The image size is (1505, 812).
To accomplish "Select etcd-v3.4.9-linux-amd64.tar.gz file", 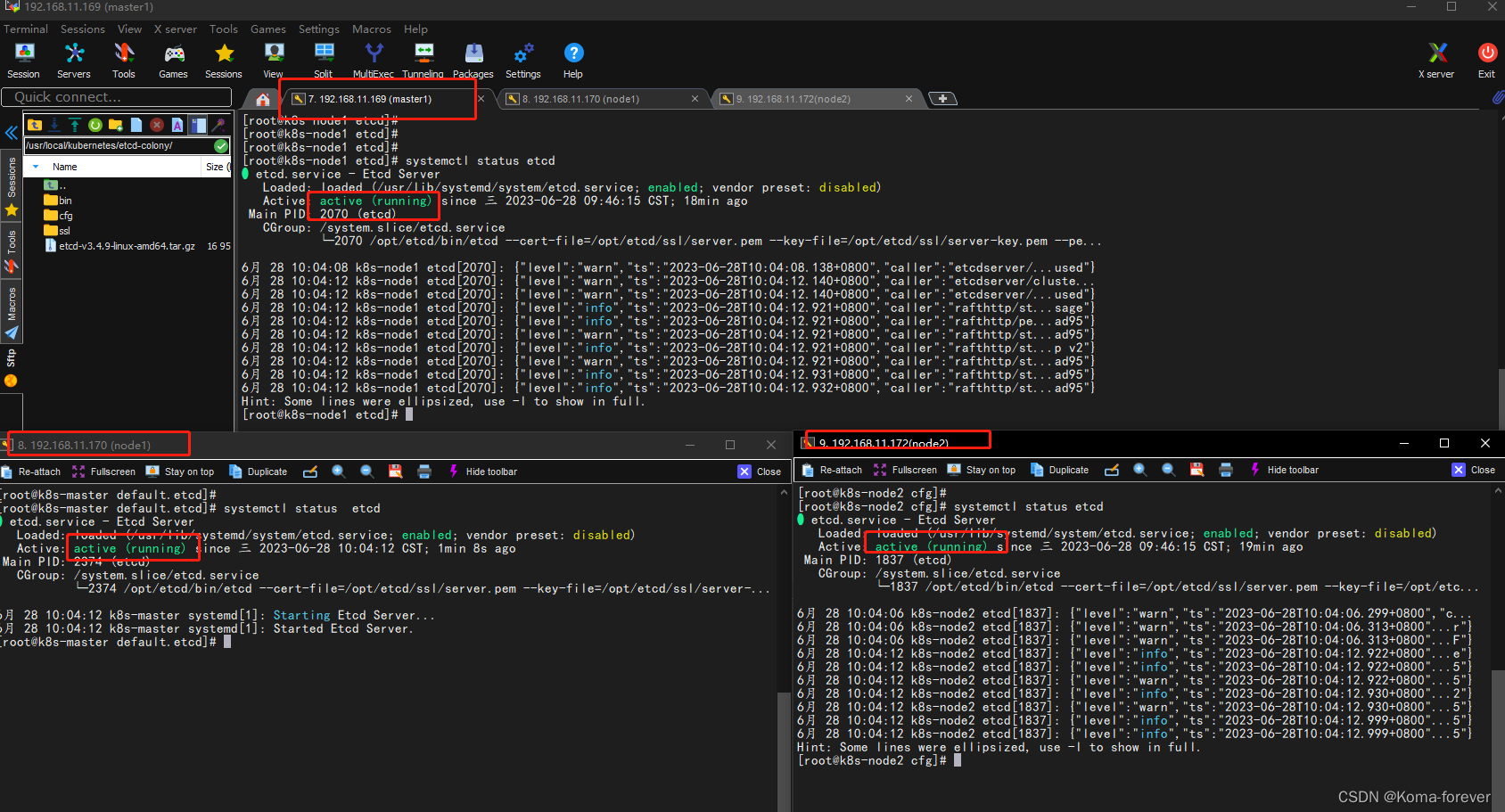I will click(119, 246).
